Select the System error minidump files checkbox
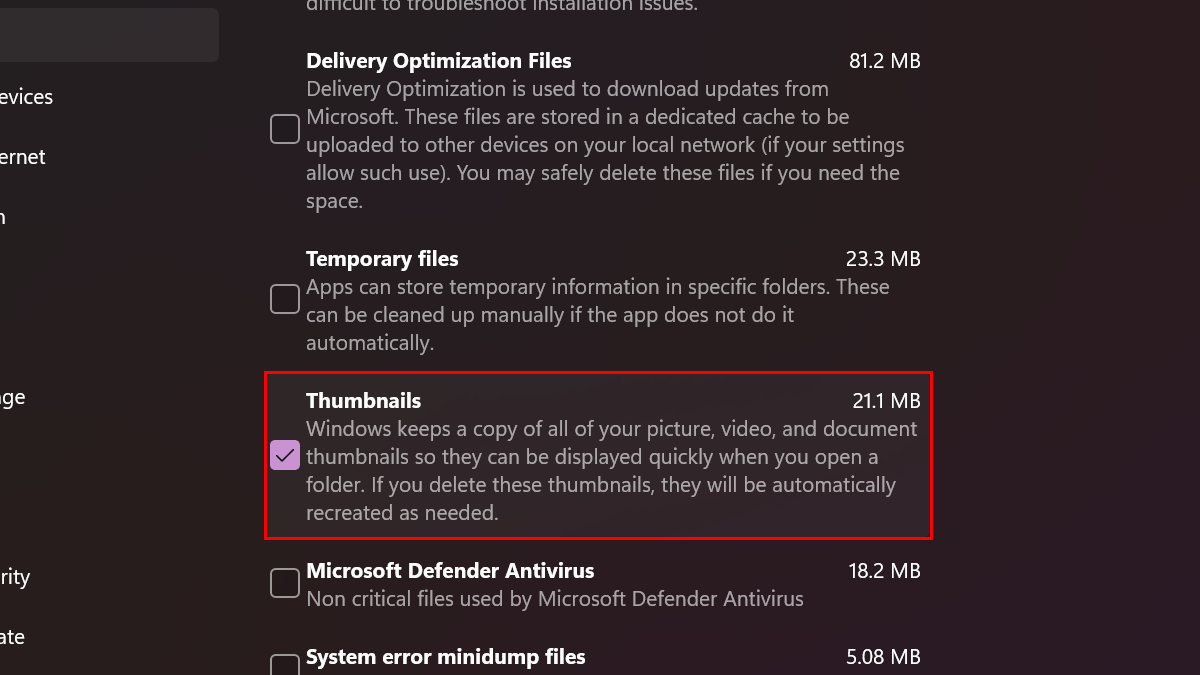The height and width of the screenshot is (675, 1200). point(285,664)
